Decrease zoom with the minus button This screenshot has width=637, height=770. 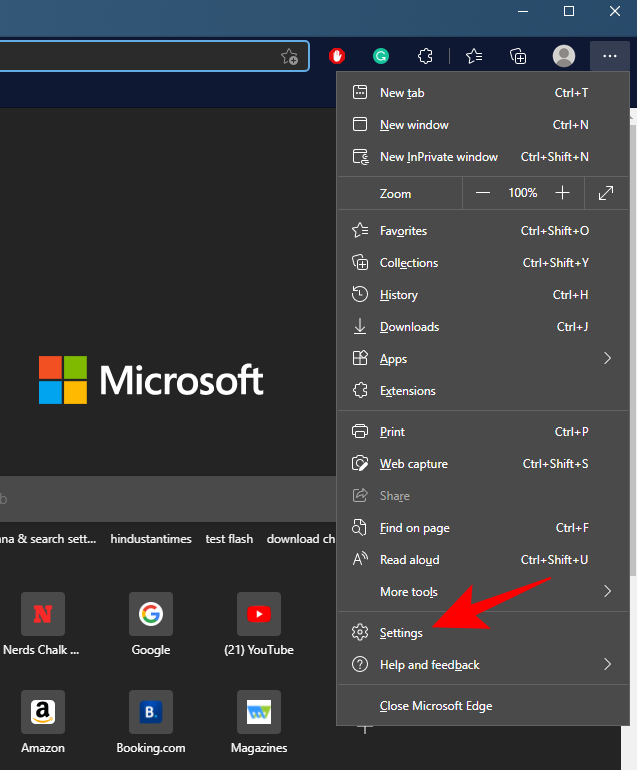483,193
